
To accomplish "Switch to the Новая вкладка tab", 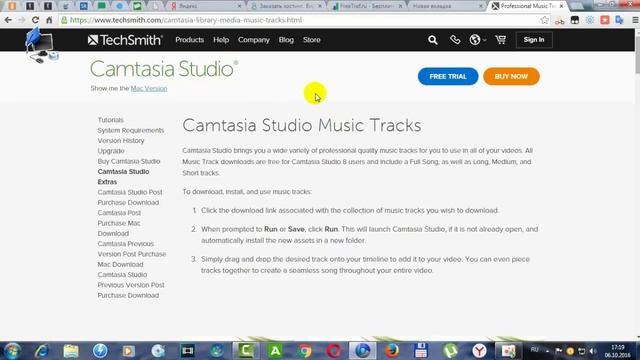I will click(448, 6).
